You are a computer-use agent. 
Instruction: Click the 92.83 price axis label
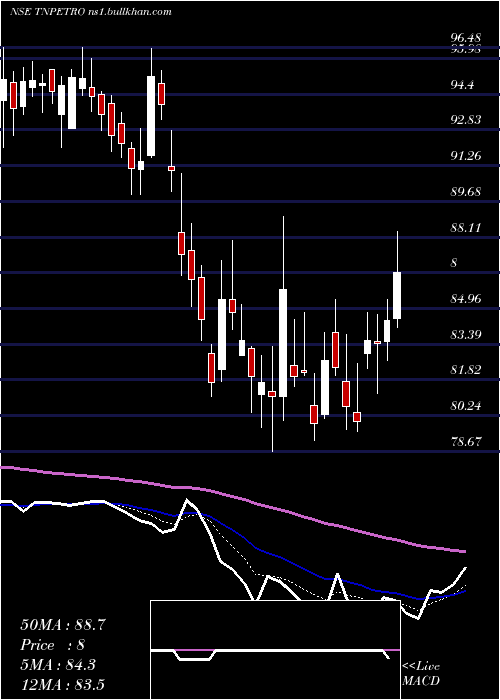click(466, 120)
